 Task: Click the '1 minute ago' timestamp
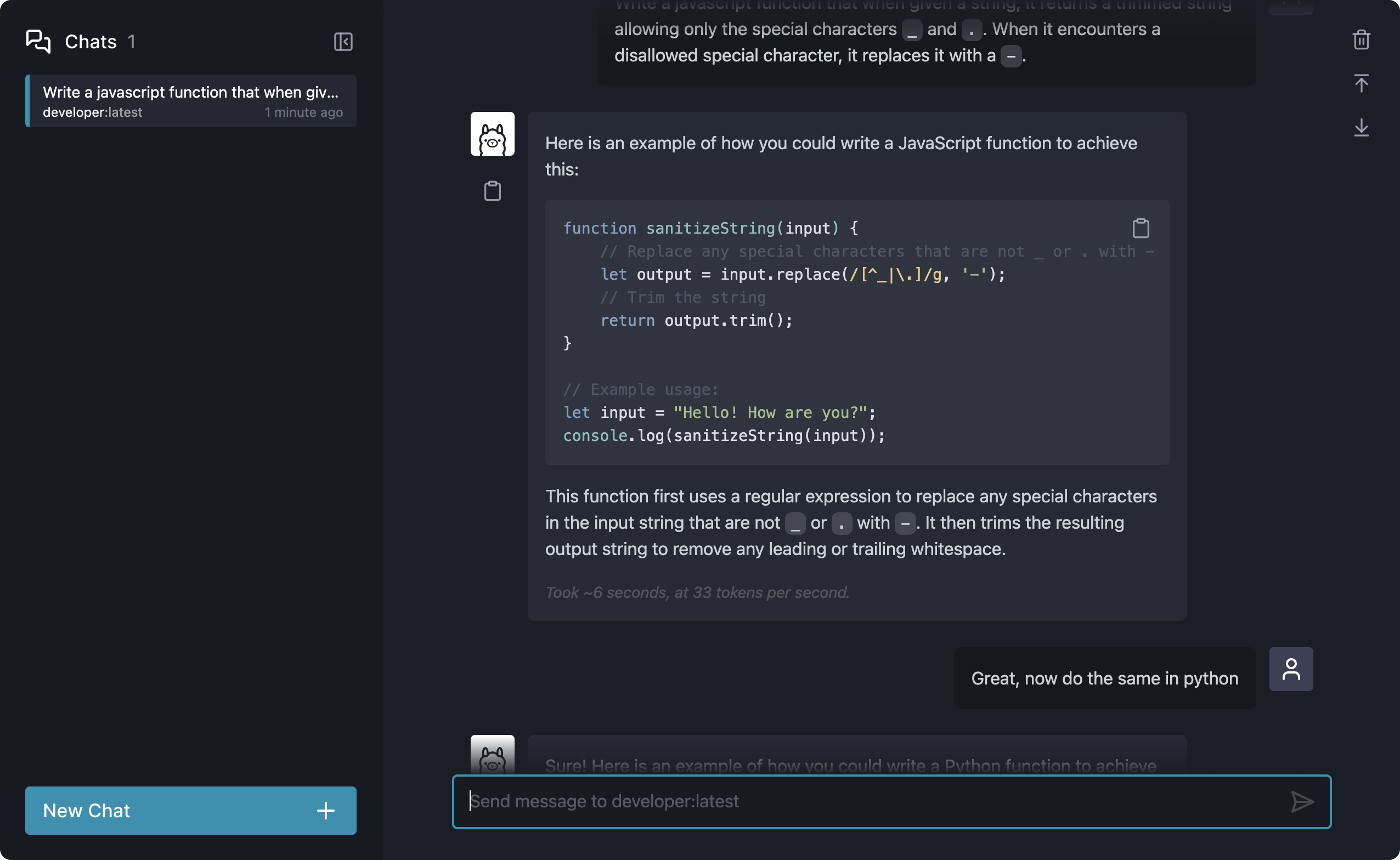(x=303, y=112)
